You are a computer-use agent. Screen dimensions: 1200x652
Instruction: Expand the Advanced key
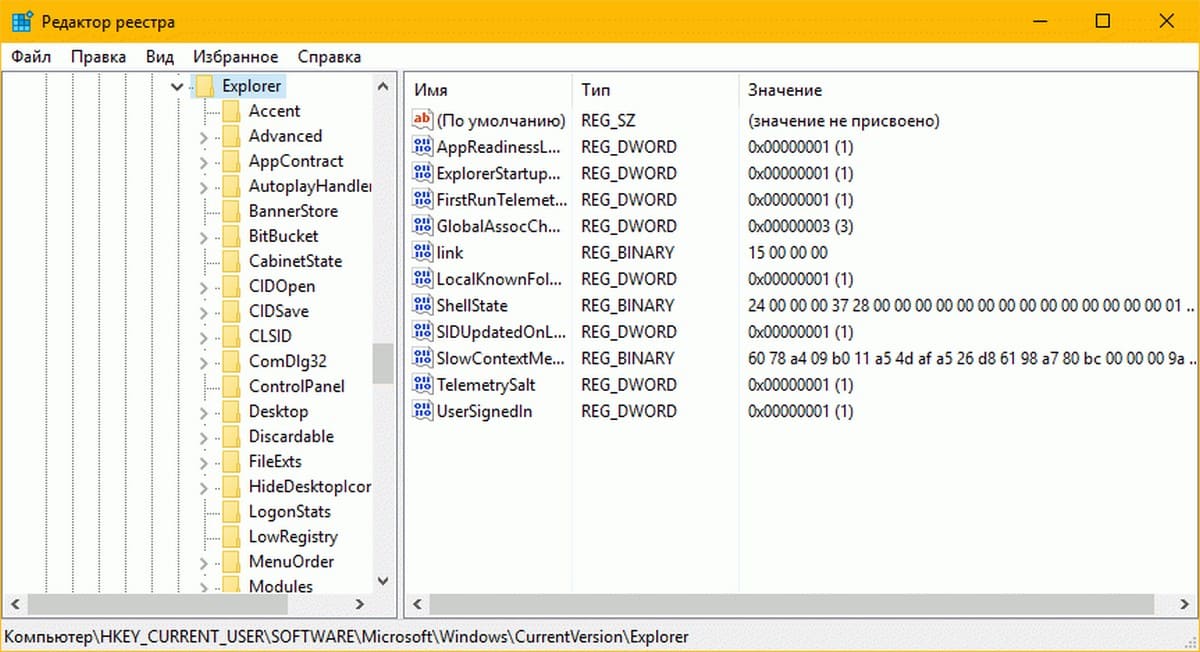[203, 137]
